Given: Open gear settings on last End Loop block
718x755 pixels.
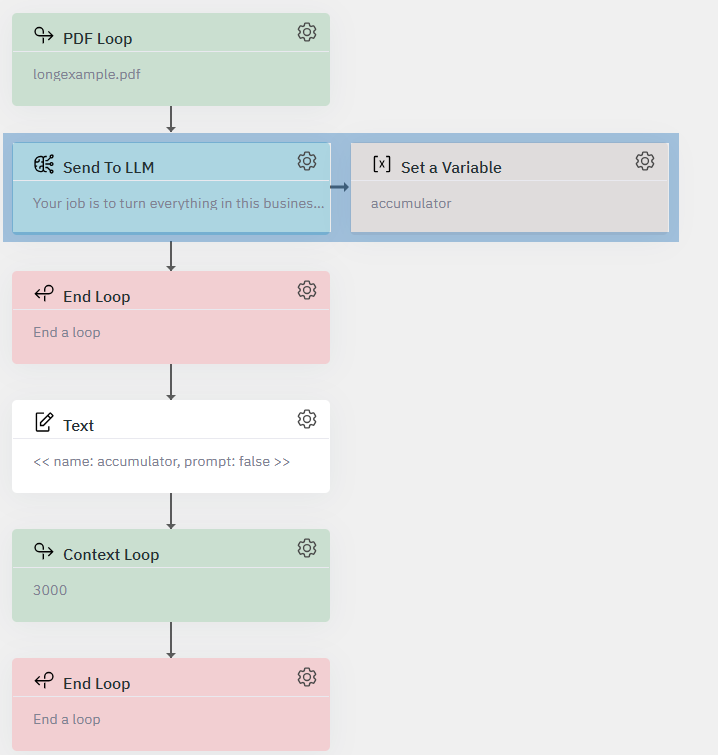Looking at the screenshot, I should point(307,677).
